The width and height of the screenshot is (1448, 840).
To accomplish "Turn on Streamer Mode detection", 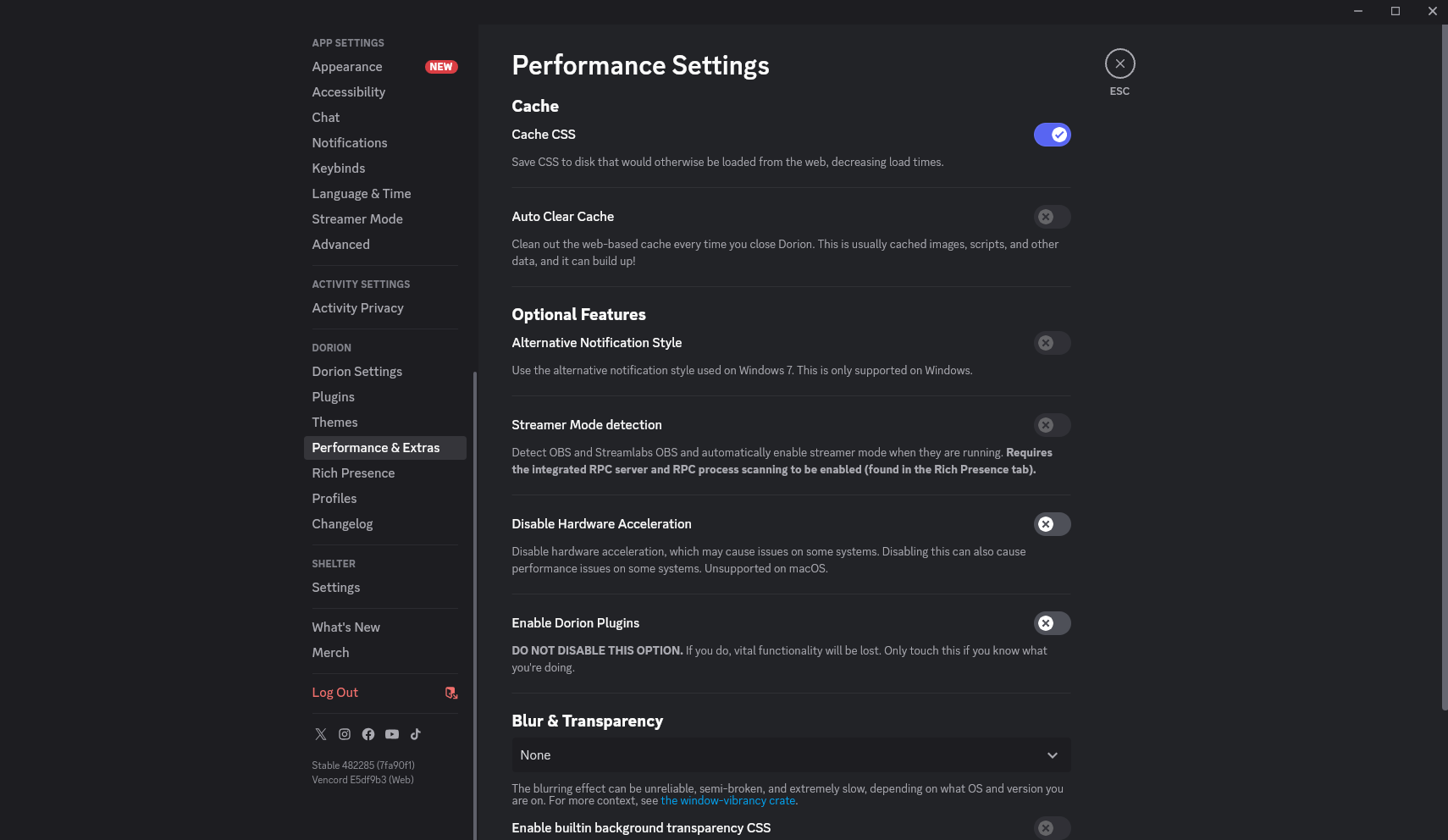I will [x=1052, y=425].
